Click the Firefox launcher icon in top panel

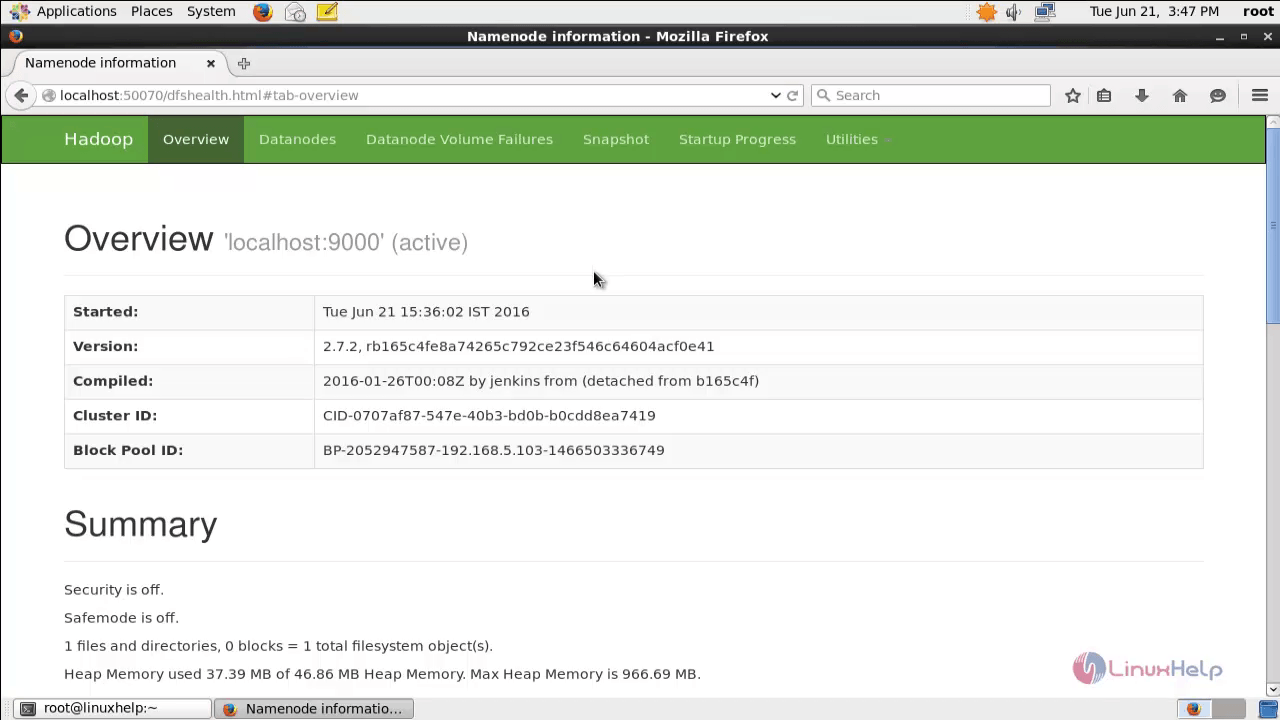tap(263, 12)
